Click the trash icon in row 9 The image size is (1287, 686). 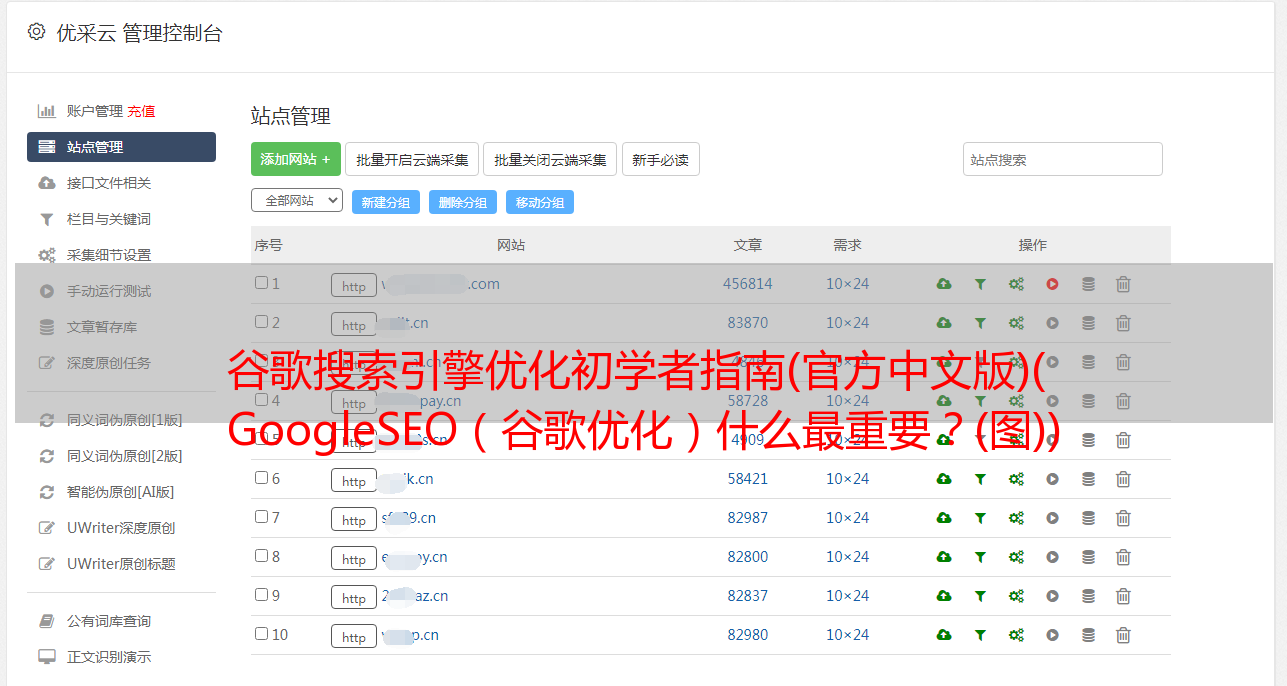(1123, 596)
